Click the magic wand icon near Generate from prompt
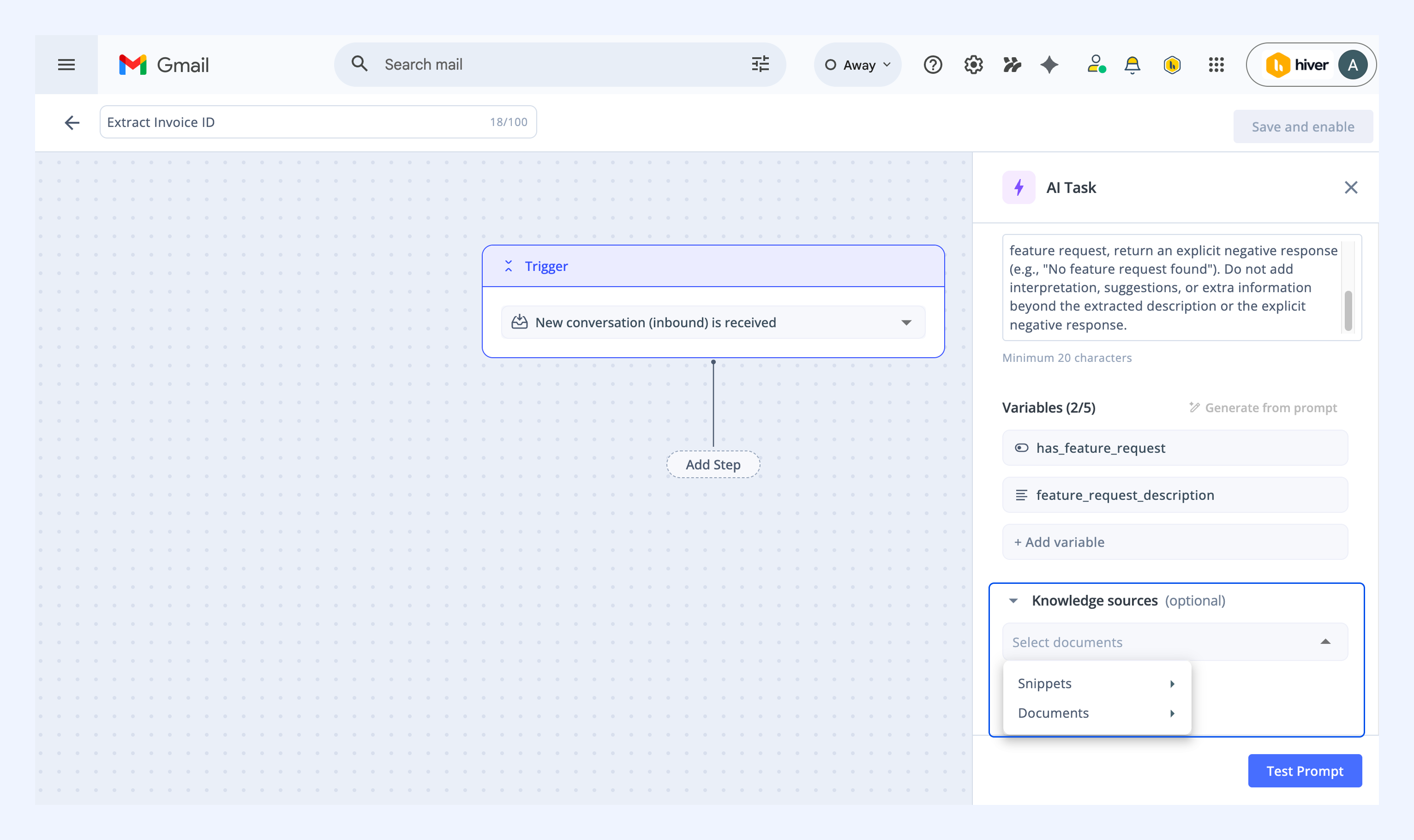Screen dimensions: 1414x840 click(x=1194, y=407)
